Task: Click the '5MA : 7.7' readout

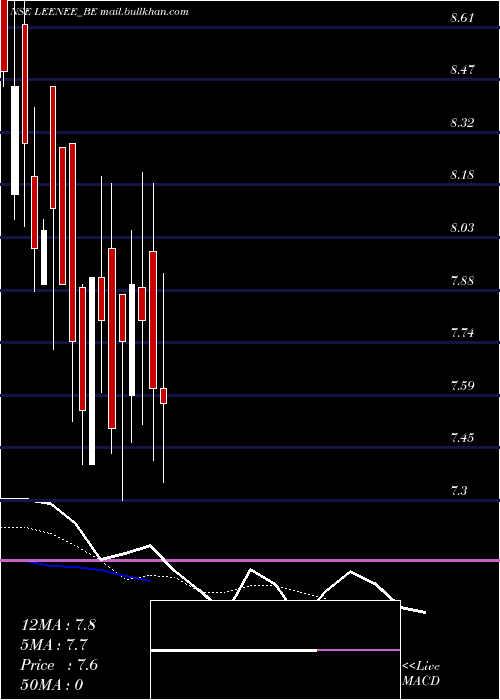Action: [x=54, y=645]
